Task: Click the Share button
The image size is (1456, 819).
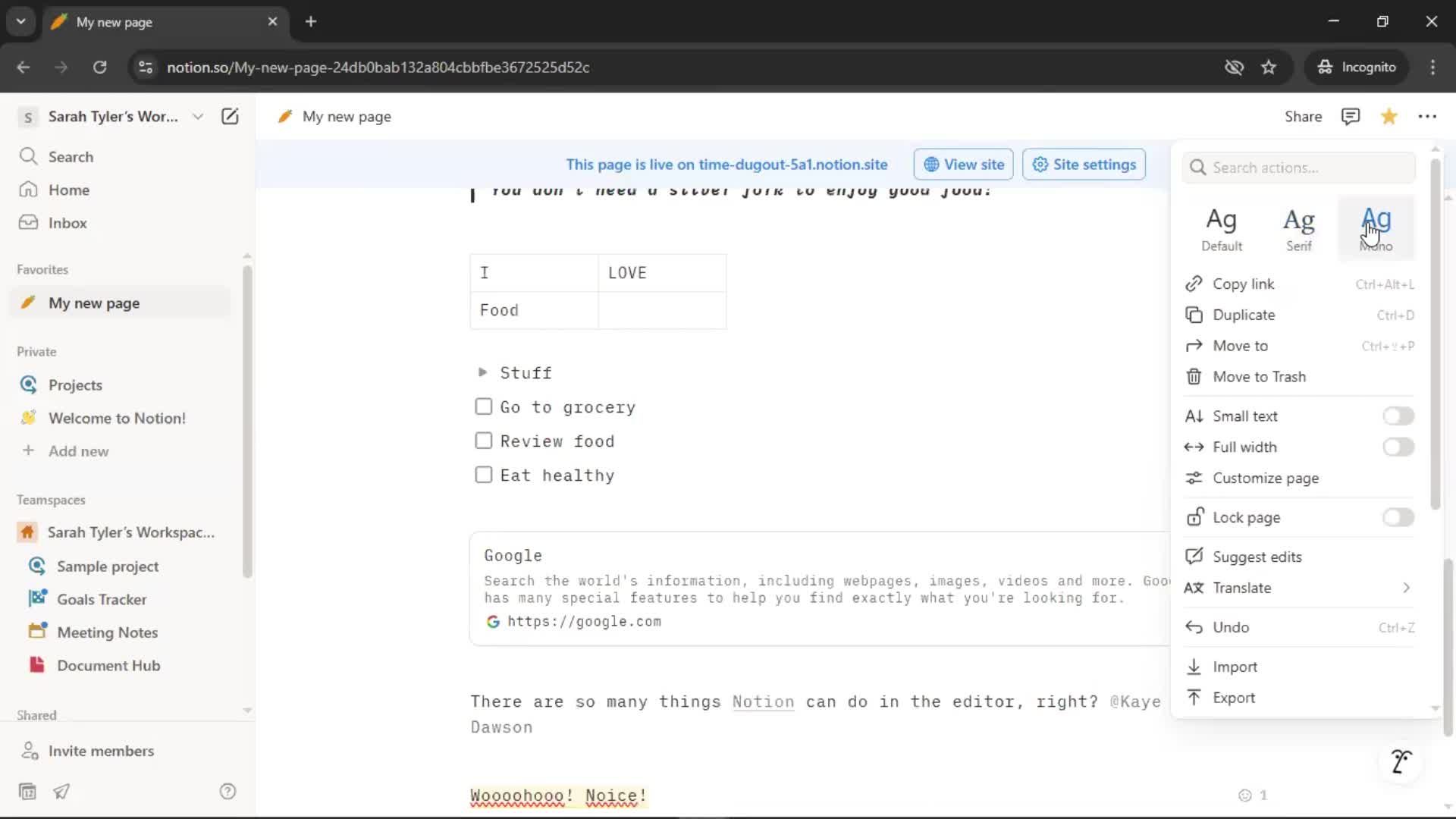Action: 1303,116
